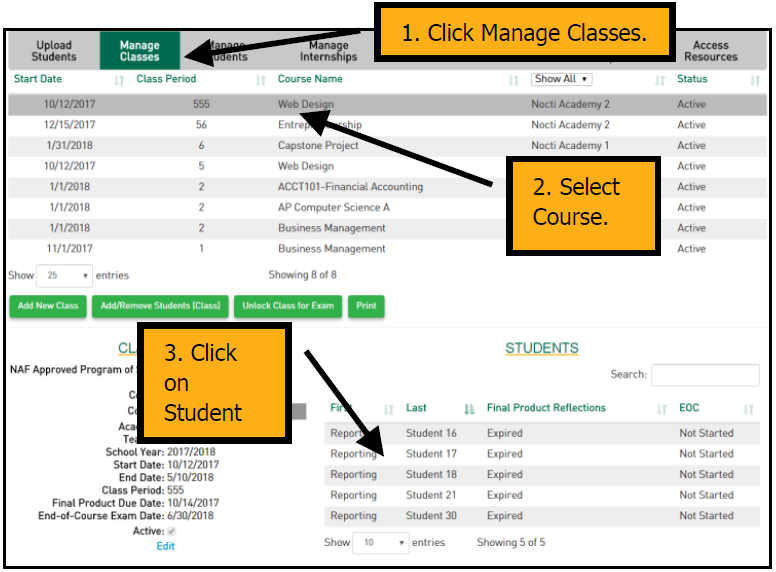776x572 pixels.
Task: Click the Course Name column header
Action: [x=310, y=79]
